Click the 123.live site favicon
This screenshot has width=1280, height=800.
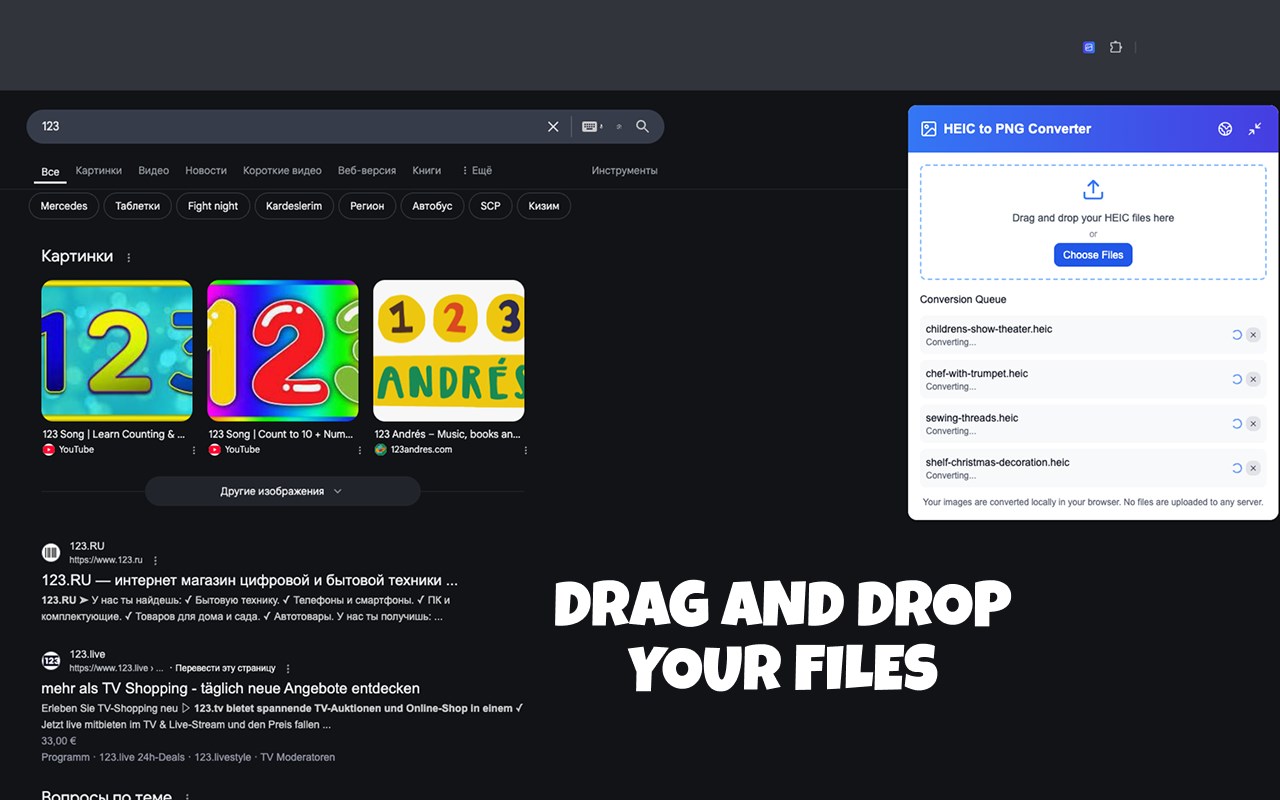pyautogui.click(x=51, y=660)
